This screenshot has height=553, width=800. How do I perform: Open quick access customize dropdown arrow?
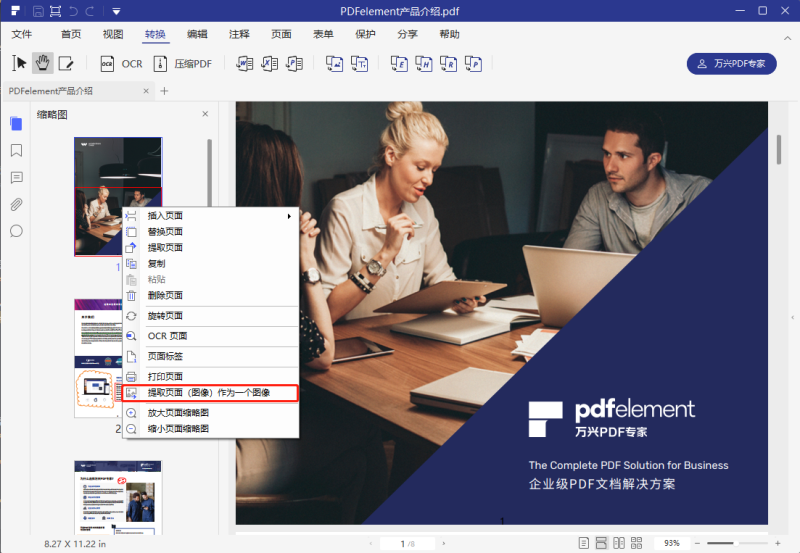point(116,11)
